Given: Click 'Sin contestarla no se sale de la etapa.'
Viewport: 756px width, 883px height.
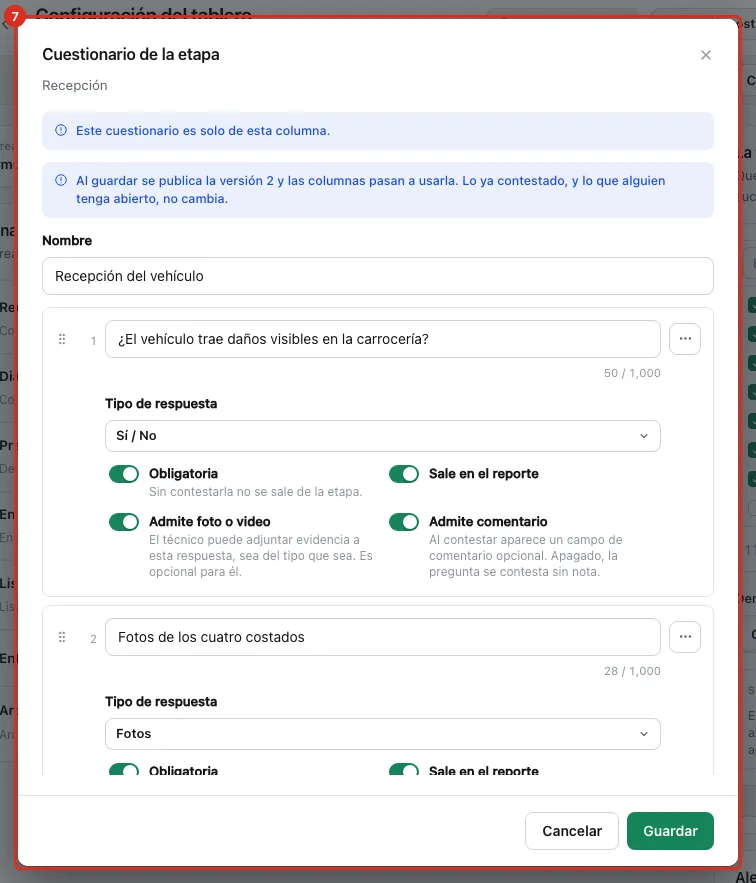Looking at the screenshot, I should tap(256, 492).
